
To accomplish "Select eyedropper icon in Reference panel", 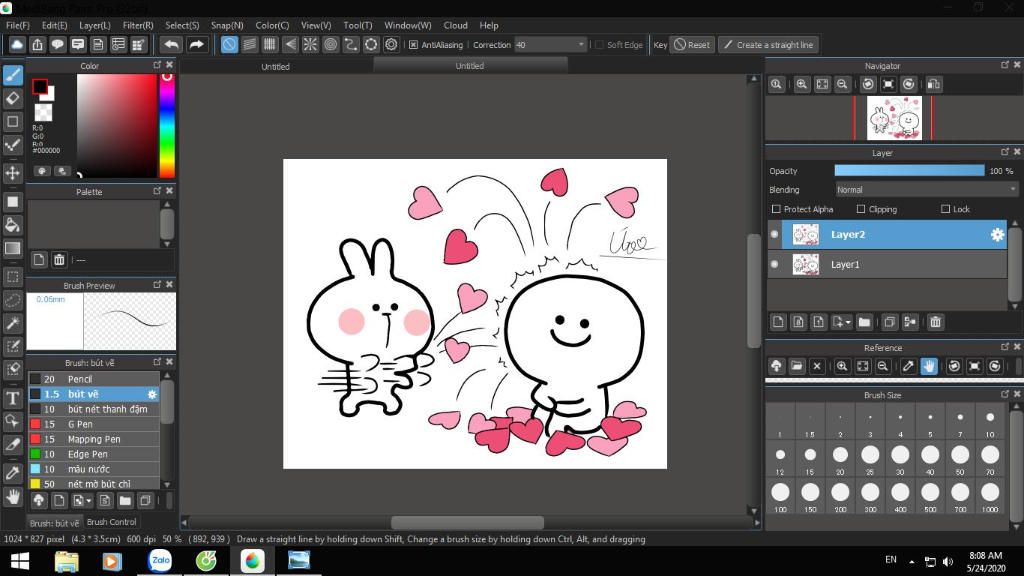I will point(908,366).
